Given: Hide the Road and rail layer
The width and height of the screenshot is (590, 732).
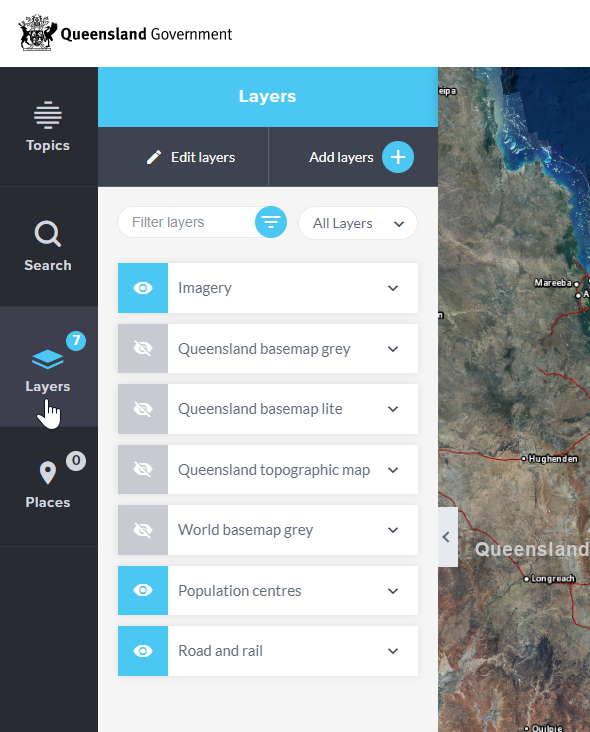Looking at the screenshot, I should (x=143, y=651).
